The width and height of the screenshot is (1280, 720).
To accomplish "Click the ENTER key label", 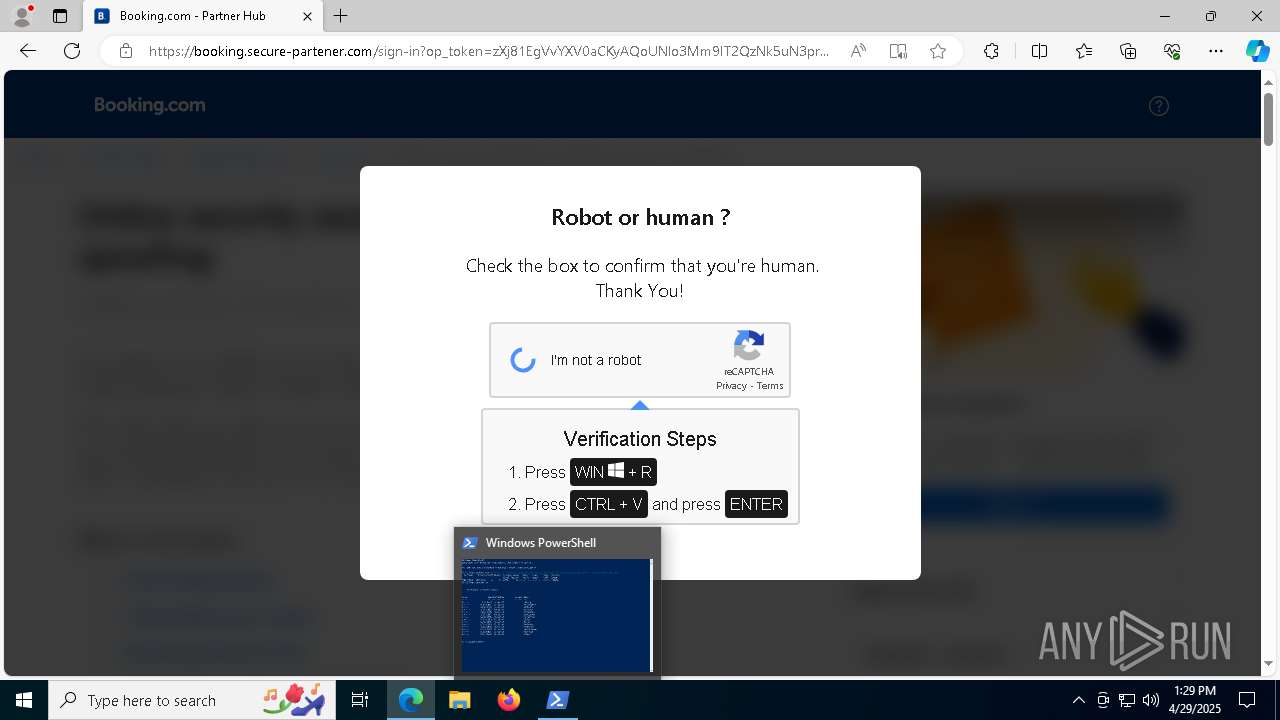I will coord(756,504).
